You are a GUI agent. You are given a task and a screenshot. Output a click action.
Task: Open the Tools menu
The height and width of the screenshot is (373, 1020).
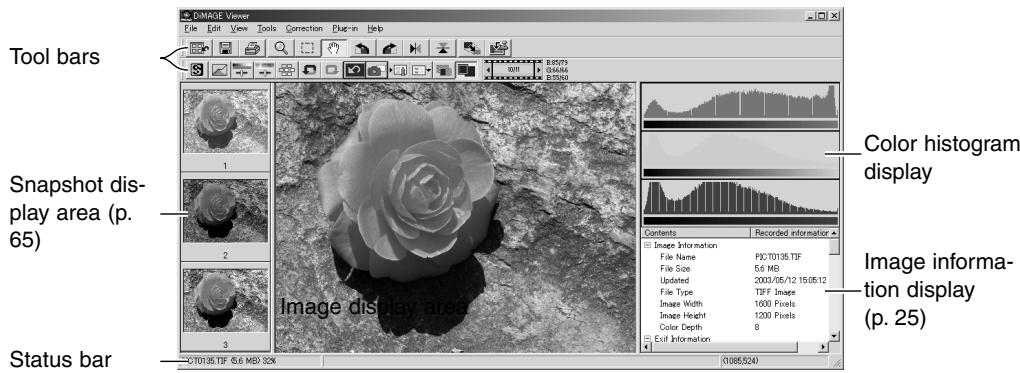coord(267,29)
